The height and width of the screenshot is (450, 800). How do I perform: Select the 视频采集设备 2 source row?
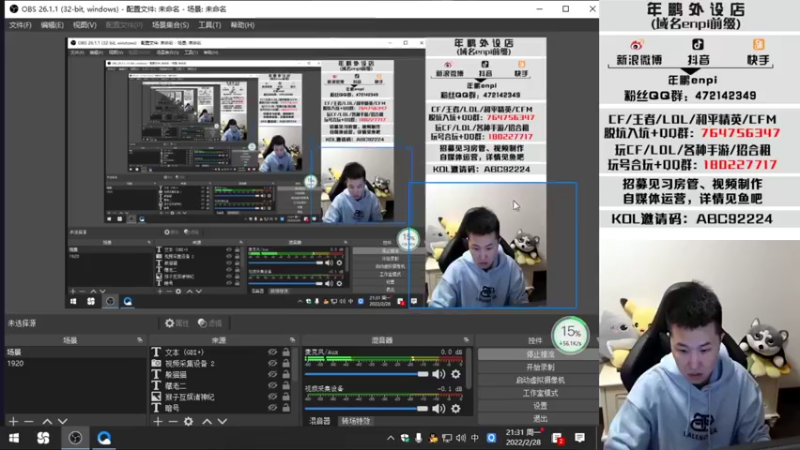pyautogui.click(x=220, y=363)
